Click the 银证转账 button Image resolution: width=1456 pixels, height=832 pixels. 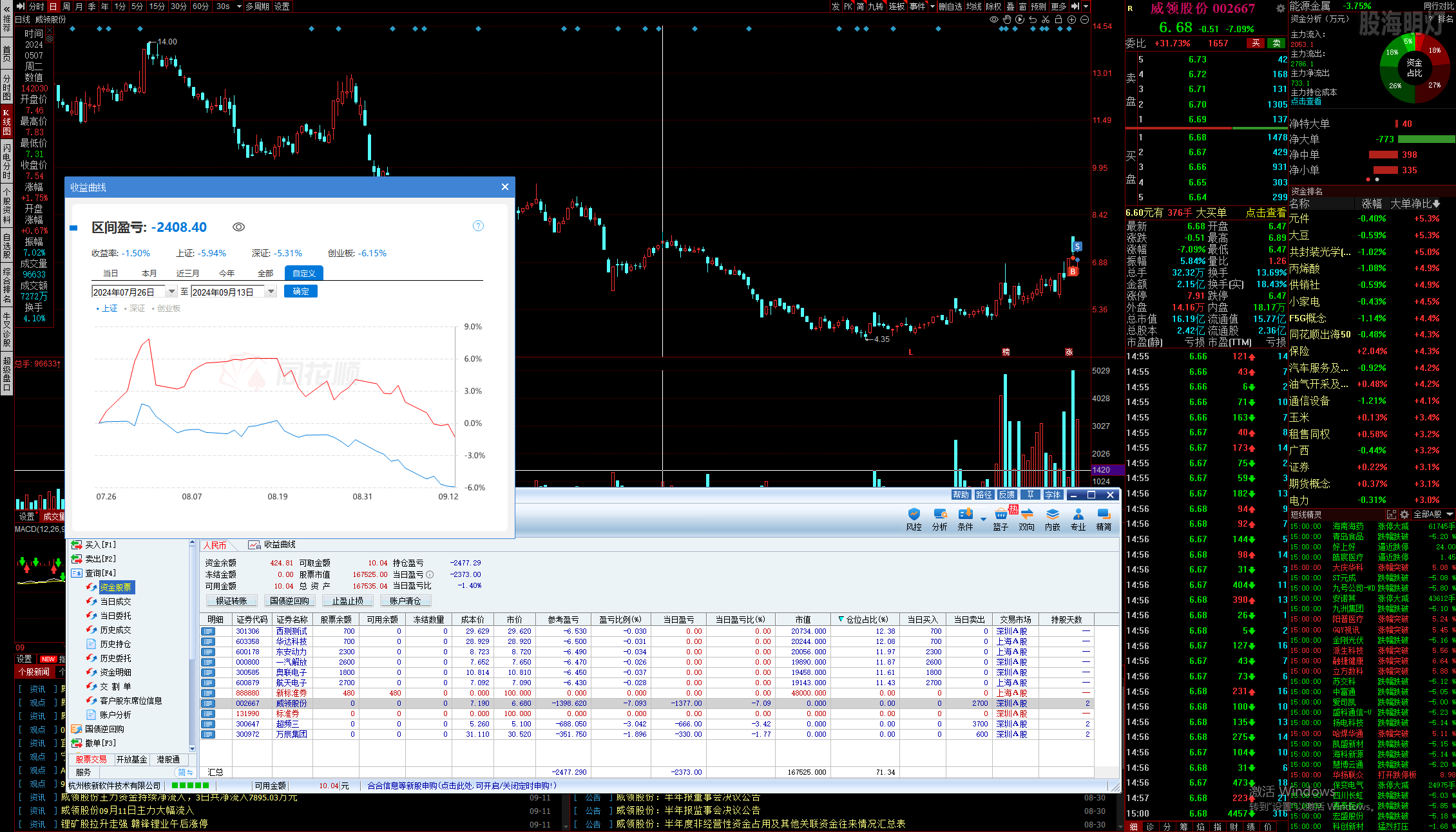231,601
